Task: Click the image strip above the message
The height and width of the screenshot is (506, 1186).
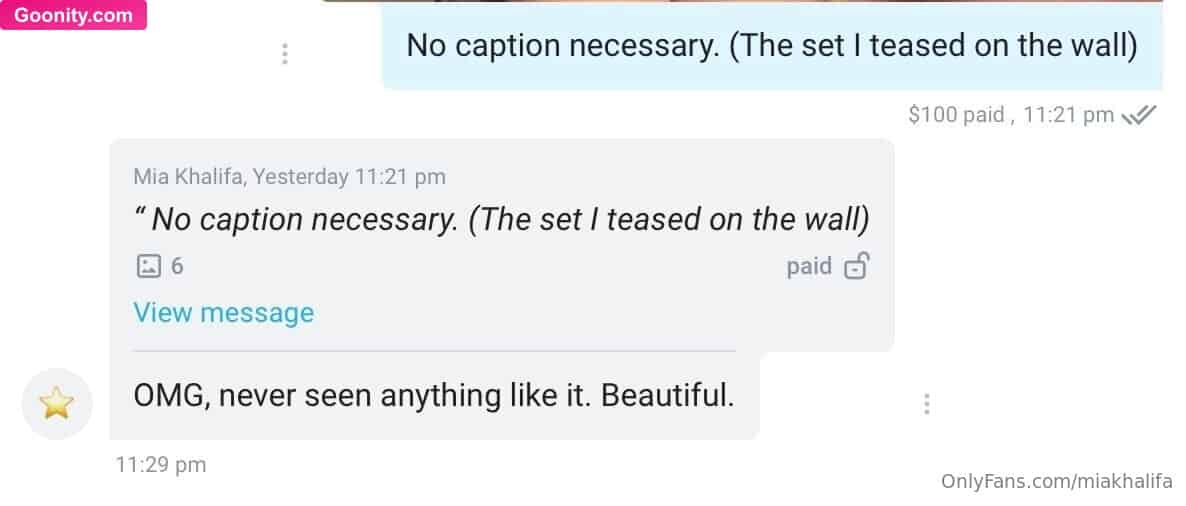Action: [x=740, y=1]
